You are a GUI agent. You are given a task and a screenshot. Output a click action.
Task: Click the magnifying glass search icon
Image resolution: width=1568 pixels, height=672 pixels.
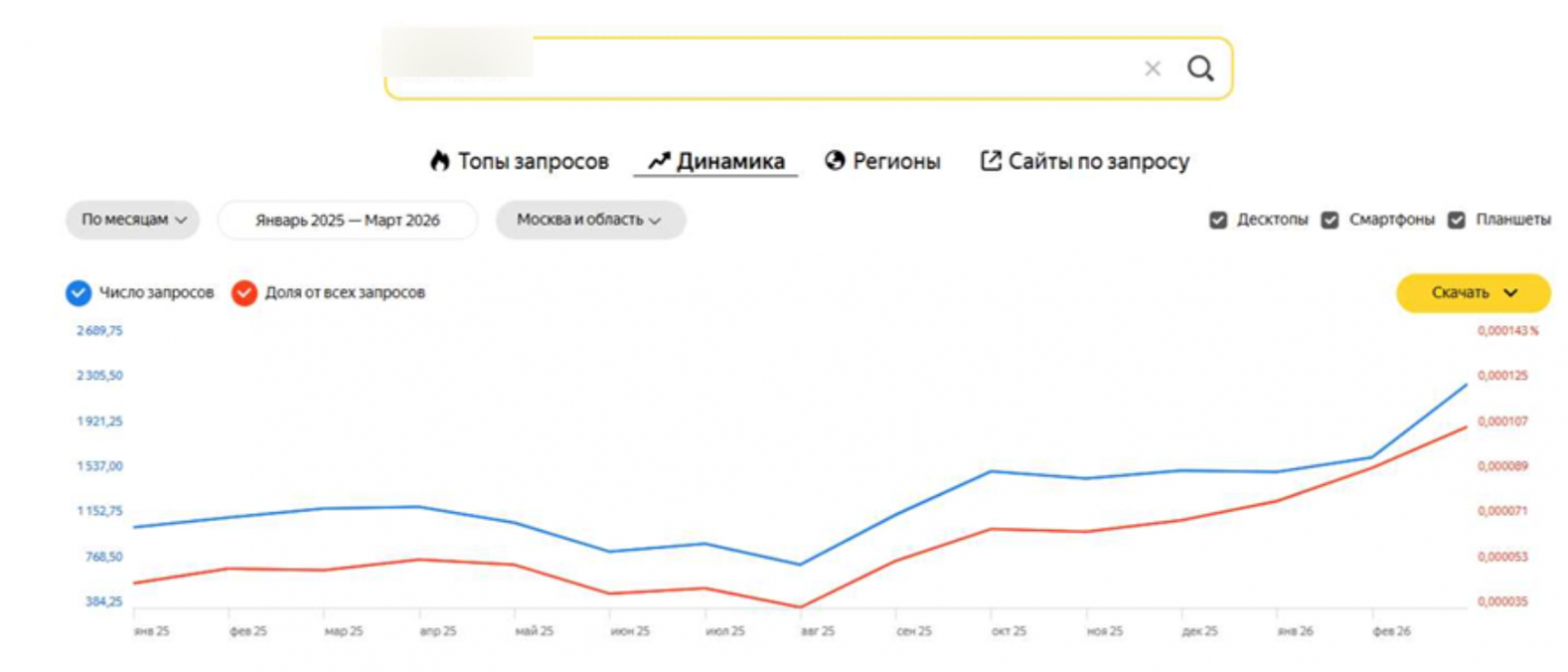(1200, 69)
